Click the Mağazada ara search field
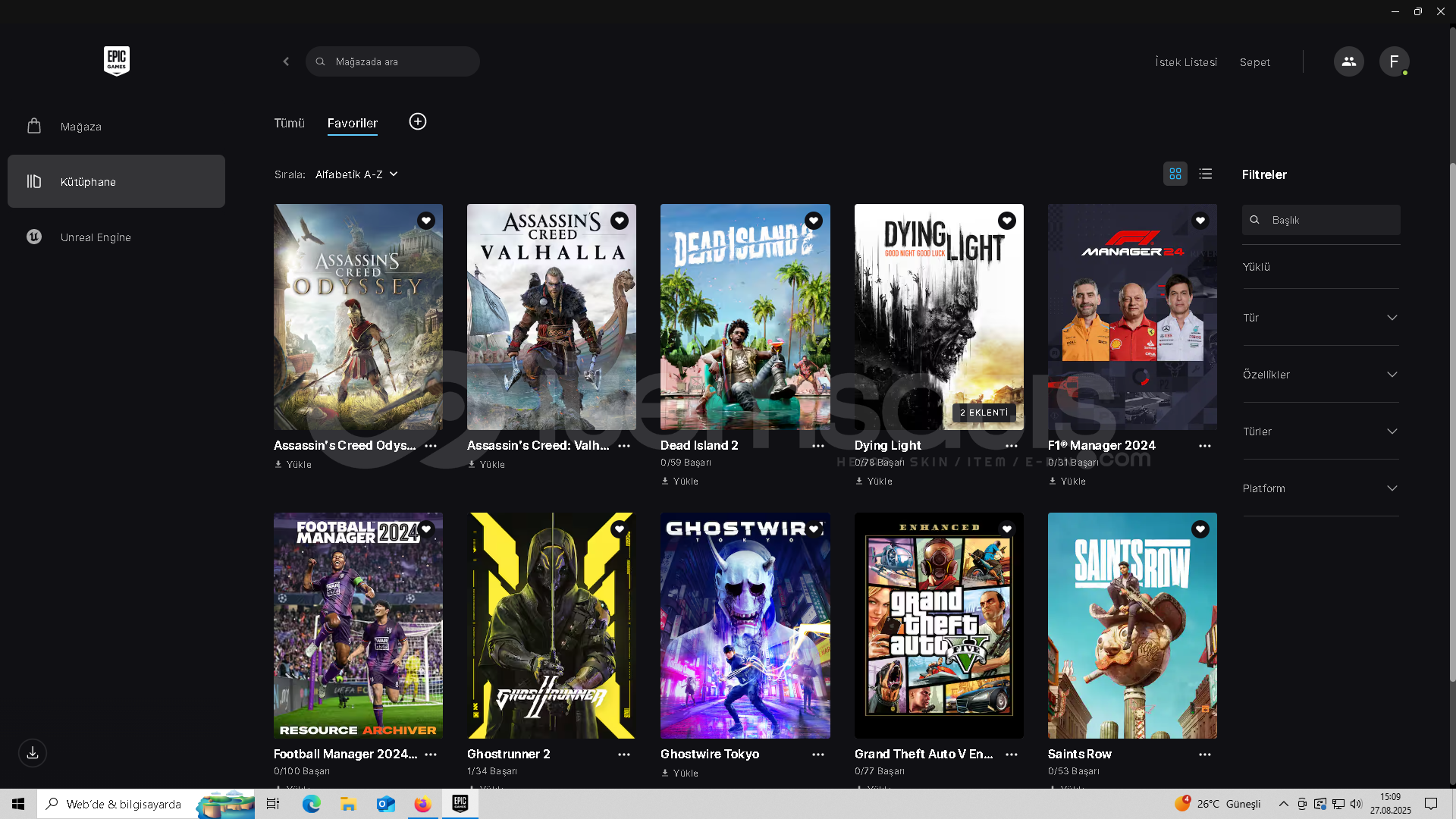 point(393,61)
